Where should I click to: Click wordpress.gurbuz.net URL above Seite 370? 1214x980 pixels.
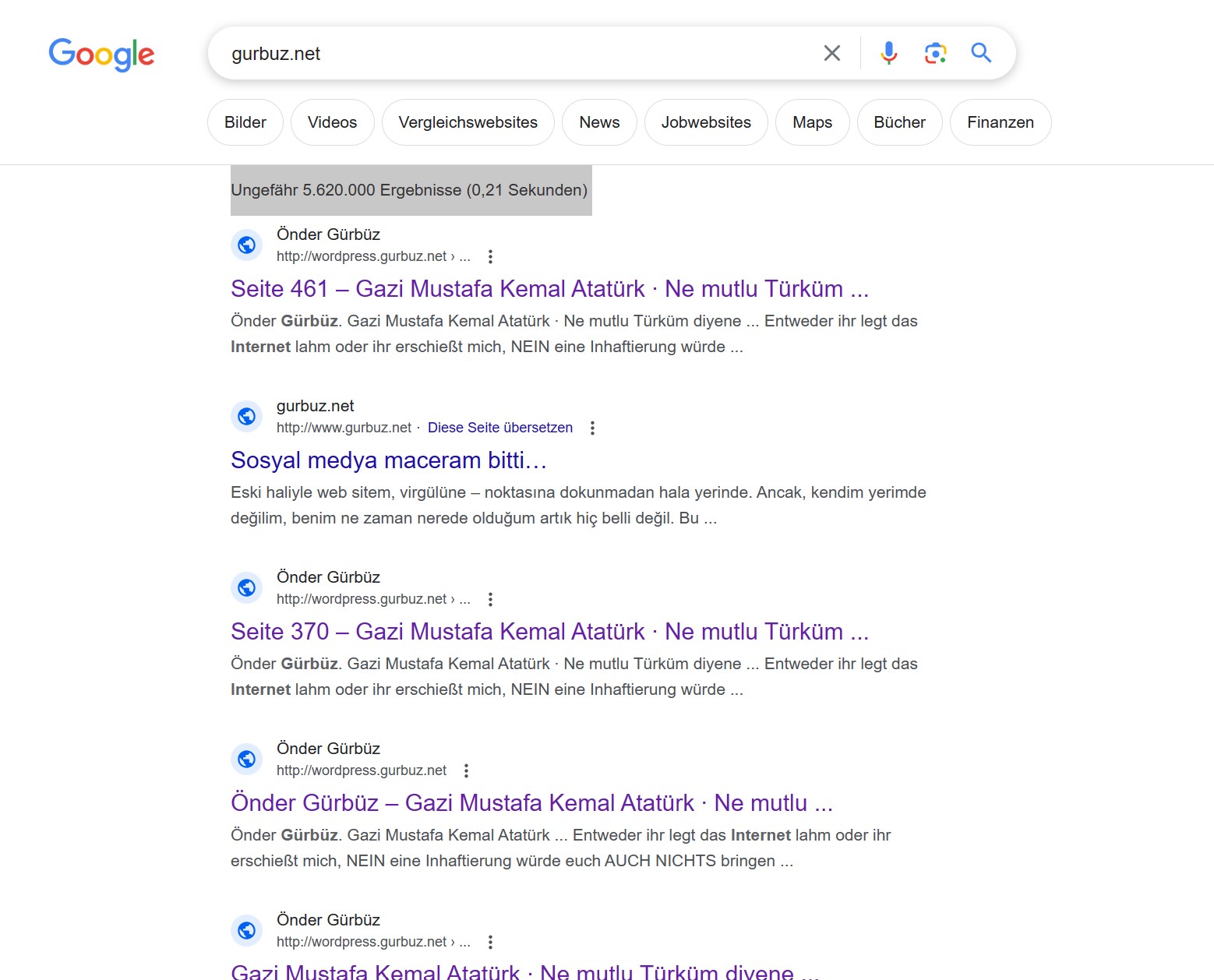[x=373, y=599]
